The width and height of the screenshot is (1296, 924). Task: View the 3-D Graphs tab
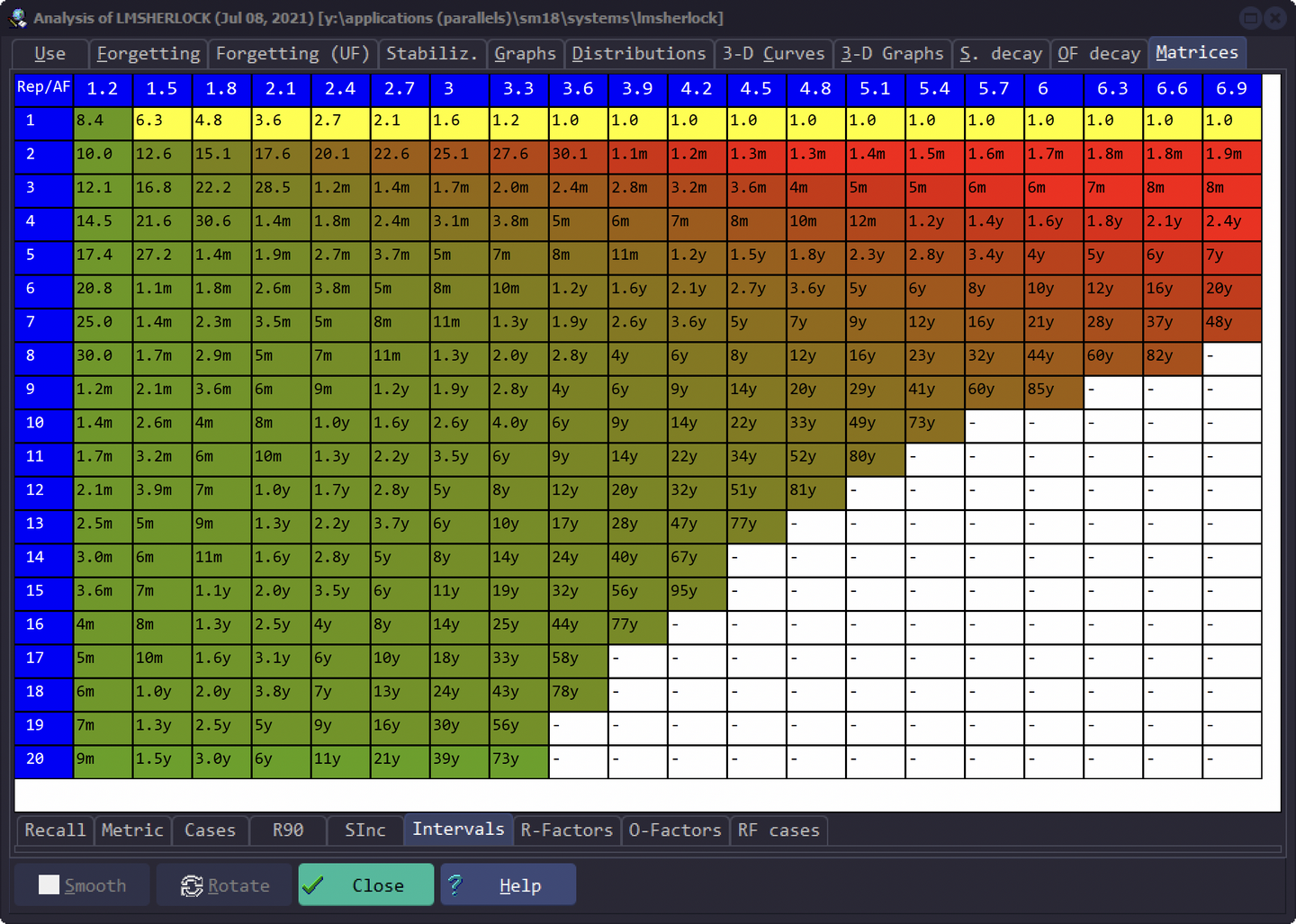(893, 54)
